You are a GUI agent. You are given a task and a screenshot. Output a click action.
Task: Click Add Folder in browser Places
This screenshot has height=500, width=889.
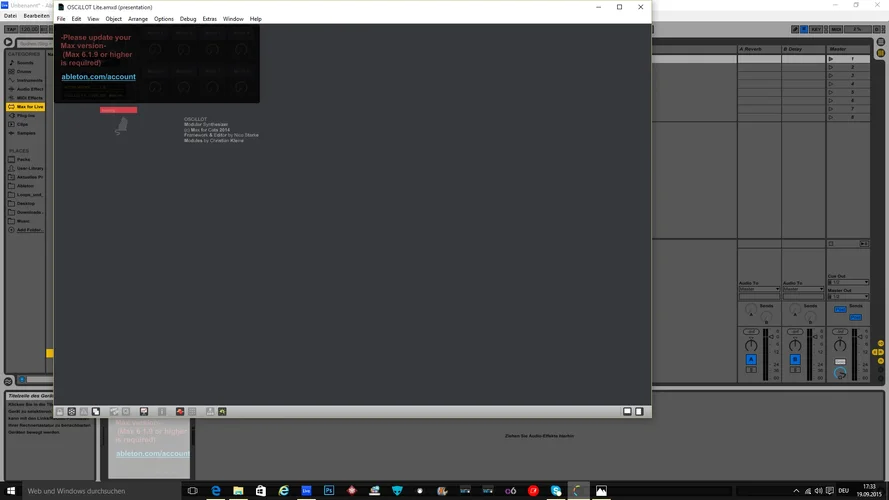coord(26,230)
